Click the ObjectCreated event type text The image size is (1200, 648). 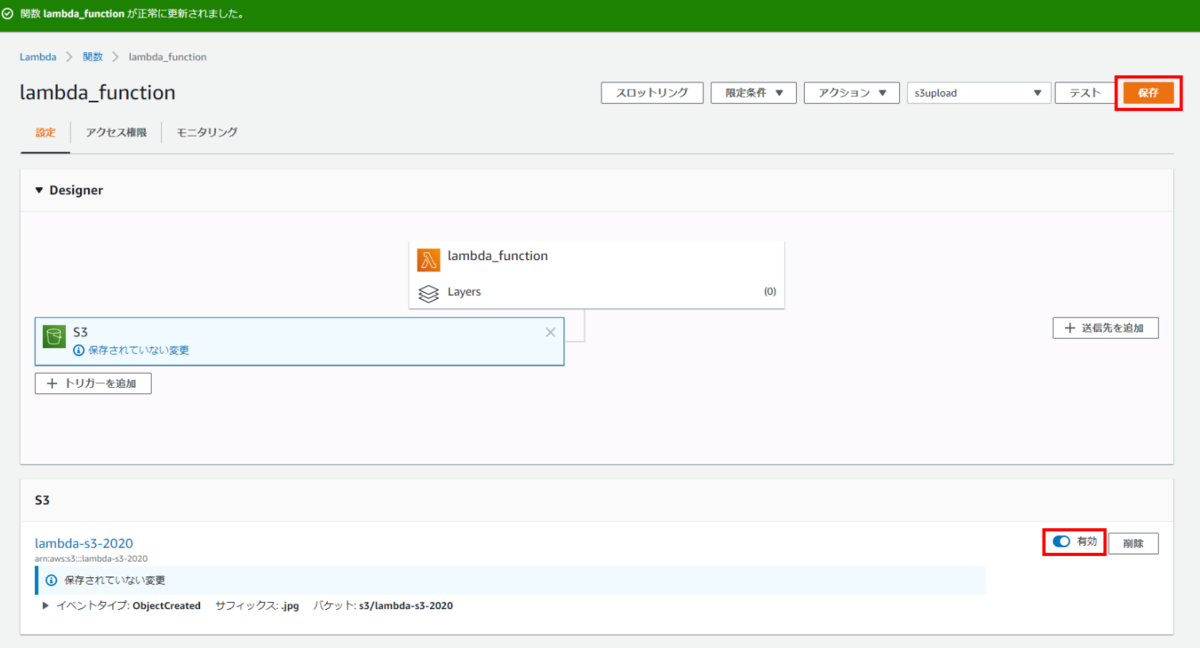coord(166,606)
